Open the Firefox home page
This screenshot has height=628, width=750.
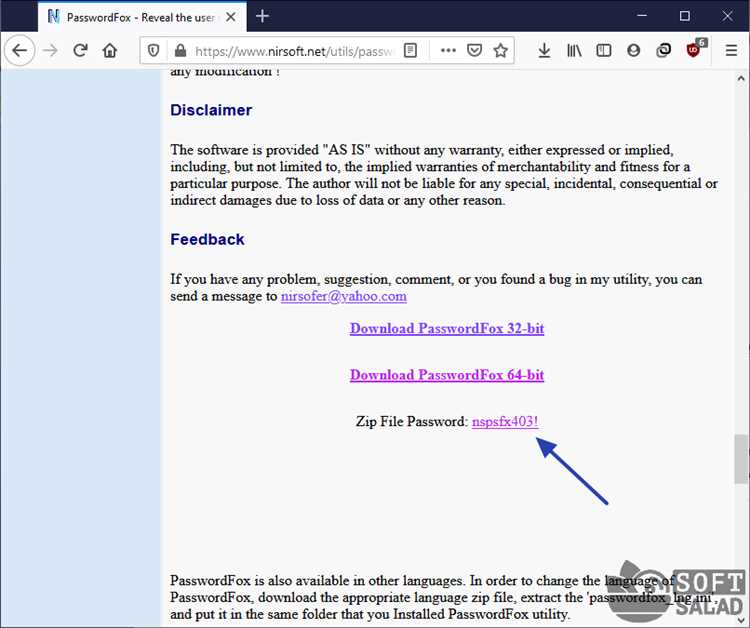(110, 50)
